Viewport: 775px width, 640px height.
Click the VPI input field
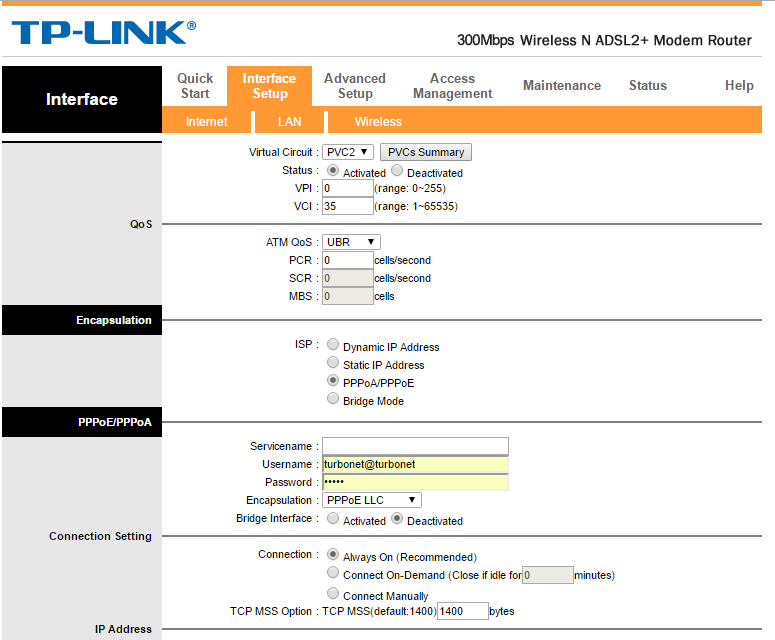coord(347,188)
